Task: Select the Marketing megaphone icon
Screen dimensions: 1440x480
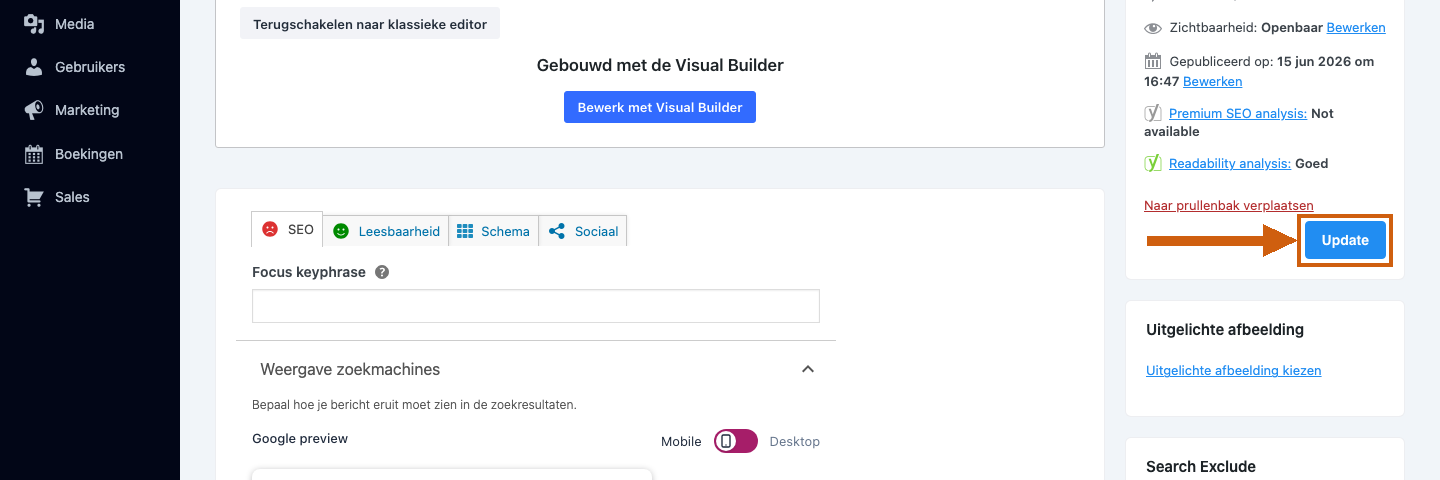Action: (x=34, y=110)
